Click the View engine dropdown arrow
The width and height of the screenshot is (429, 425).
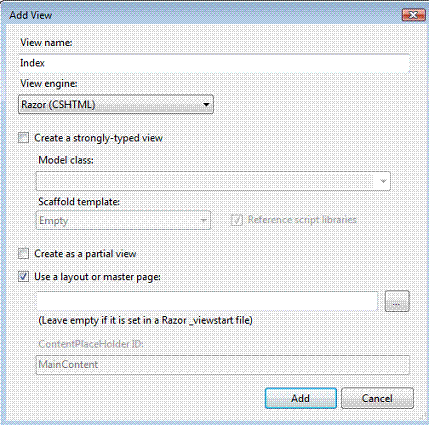click(206, 105)
